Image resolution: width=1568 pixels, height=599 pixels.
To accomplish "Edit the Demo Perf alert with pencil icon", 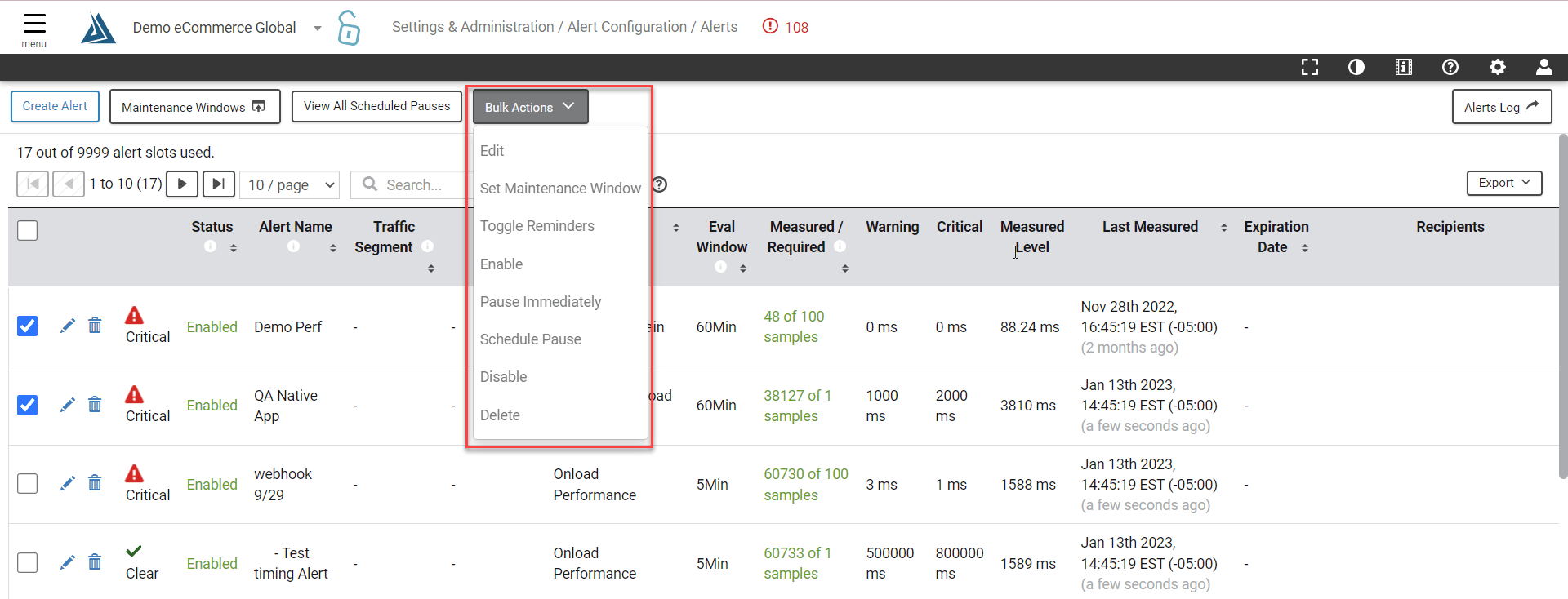I will pos(68,326).
